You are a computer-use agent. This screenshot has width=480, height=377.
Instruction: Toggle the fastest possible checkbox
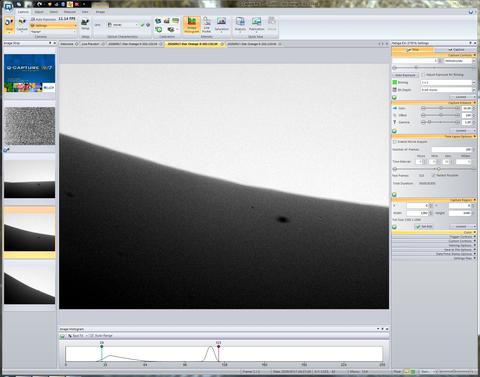tap(433, 175)
